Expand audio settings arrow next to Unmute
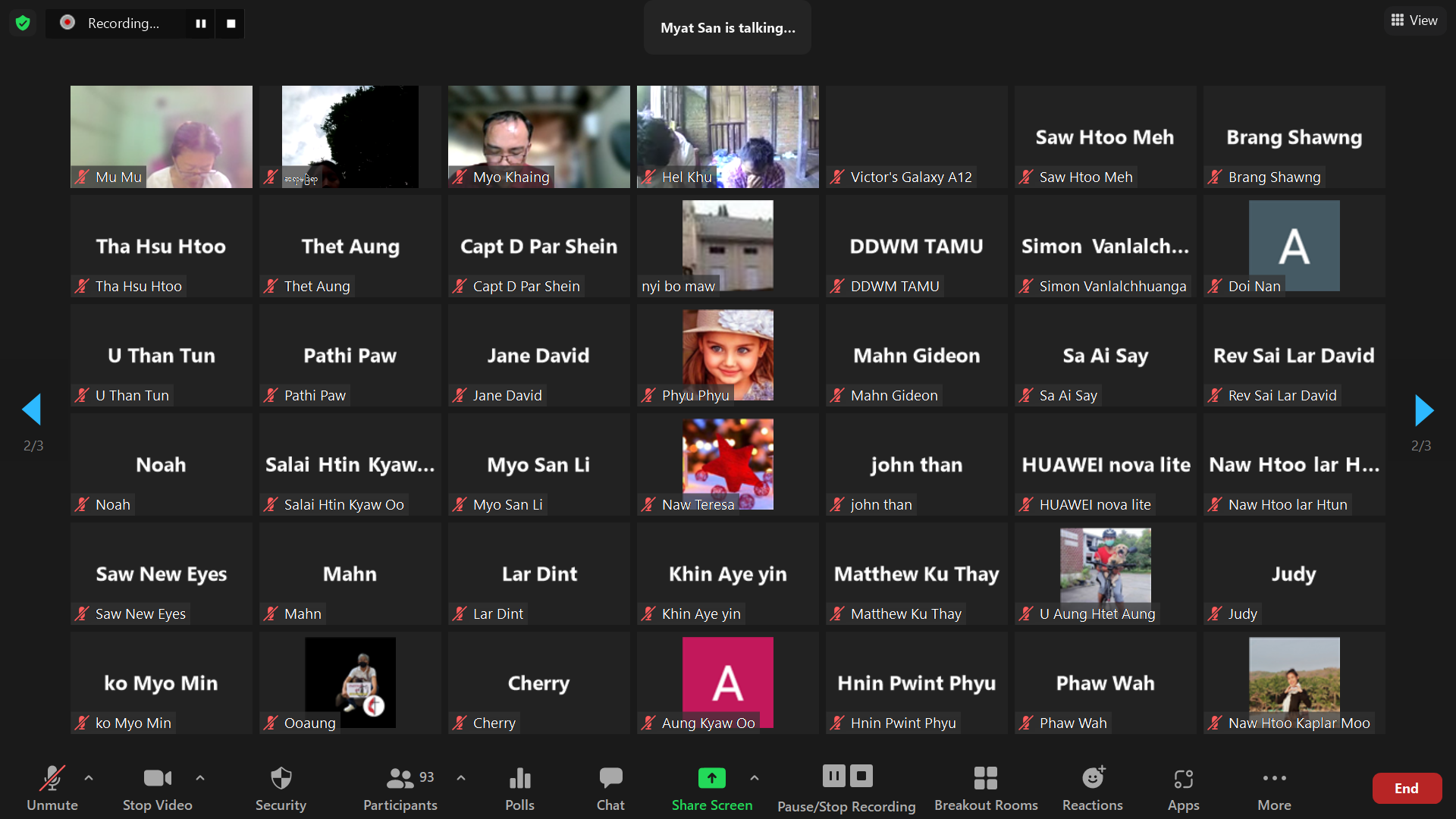 click(x=89, y=777)
